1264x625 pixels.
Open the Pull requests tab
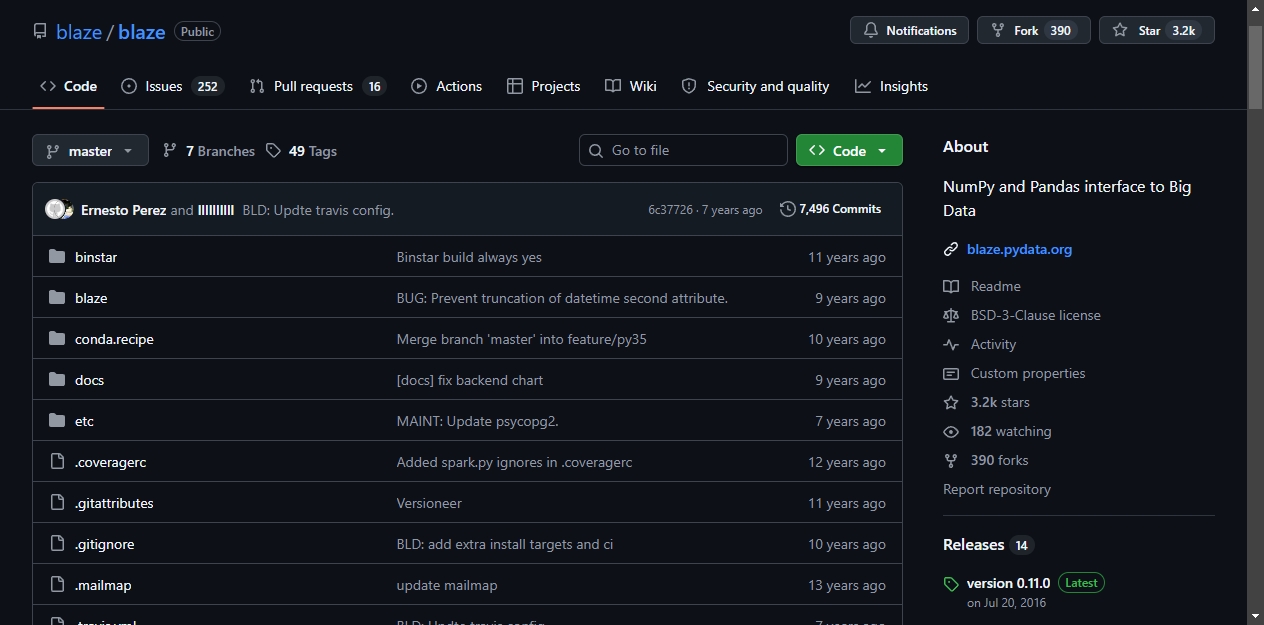pyautogui.click(x=317, y=86)
